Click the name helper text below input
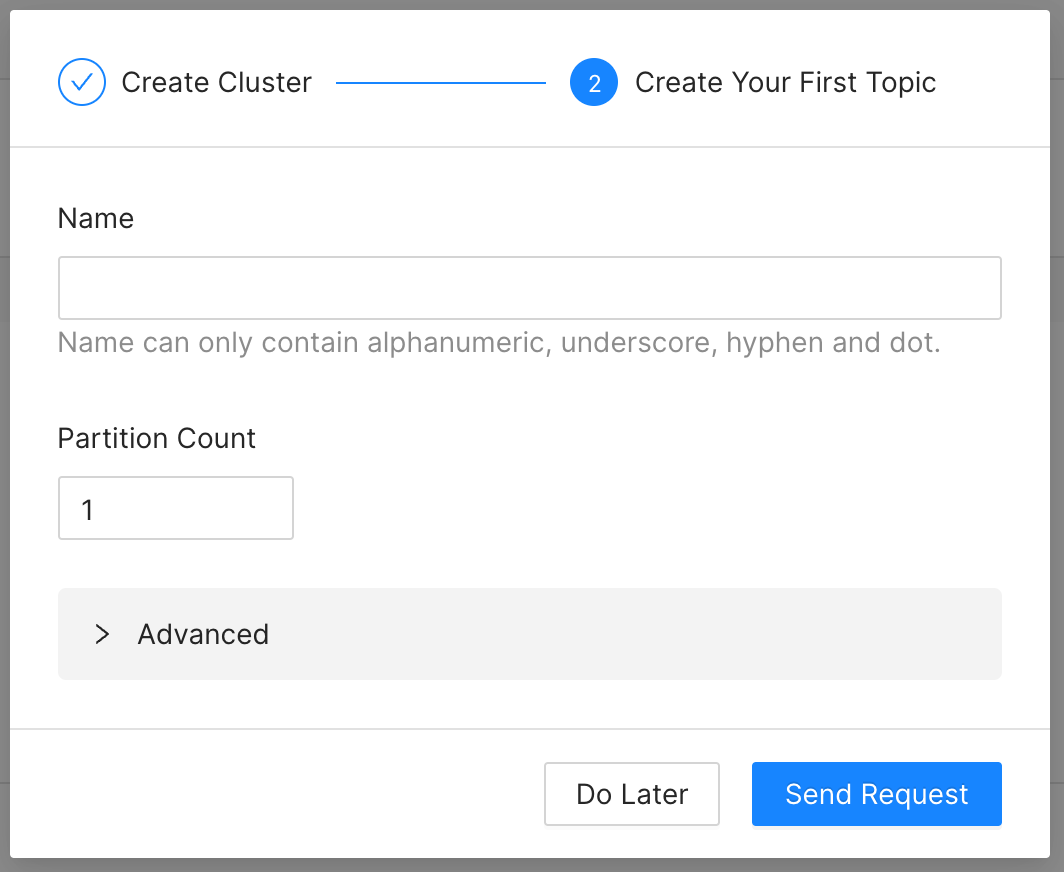 (x=499, y=343)
